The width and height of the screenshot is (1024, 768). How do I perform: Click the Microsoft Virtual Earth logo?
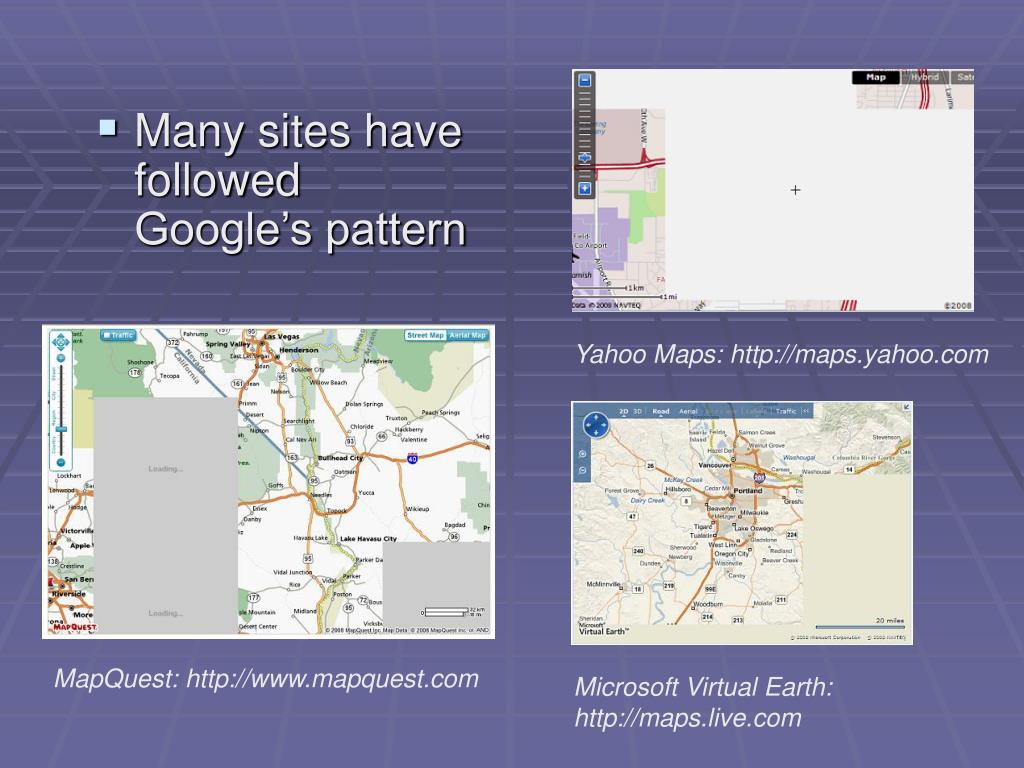[603, 629]
